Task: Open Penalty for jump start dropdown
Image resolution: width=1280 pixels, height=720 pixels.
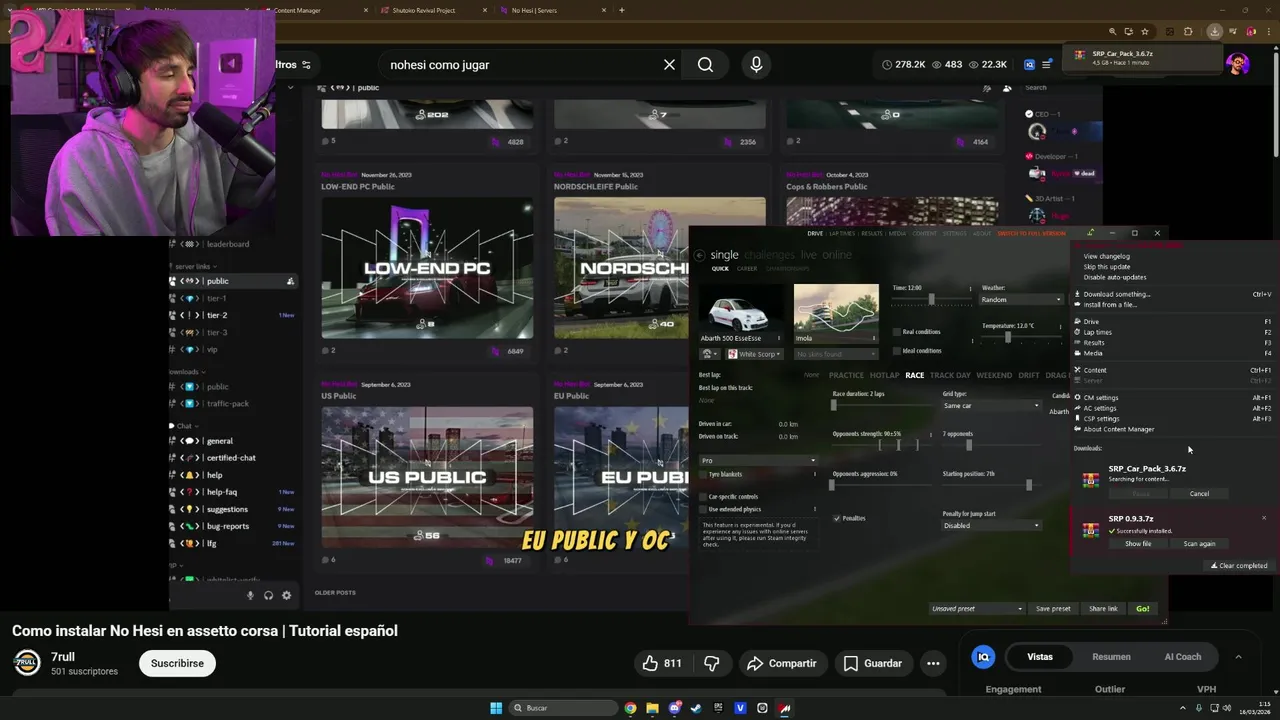Action: point(991,526)
